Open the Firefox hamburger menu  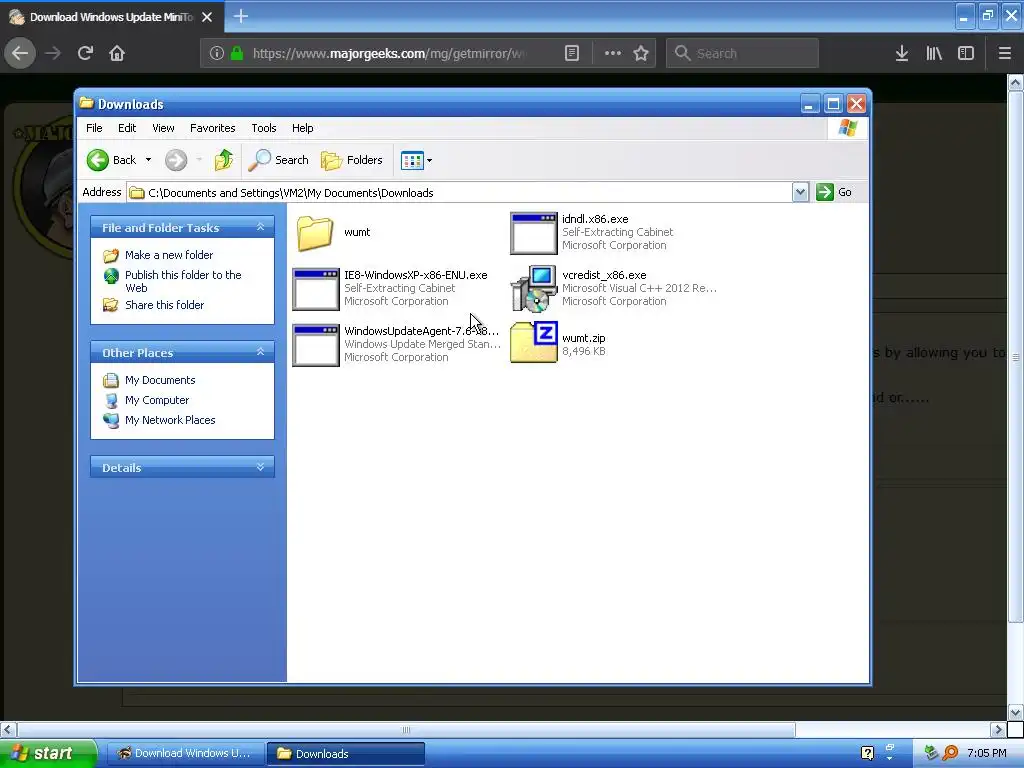(1005, 53)
